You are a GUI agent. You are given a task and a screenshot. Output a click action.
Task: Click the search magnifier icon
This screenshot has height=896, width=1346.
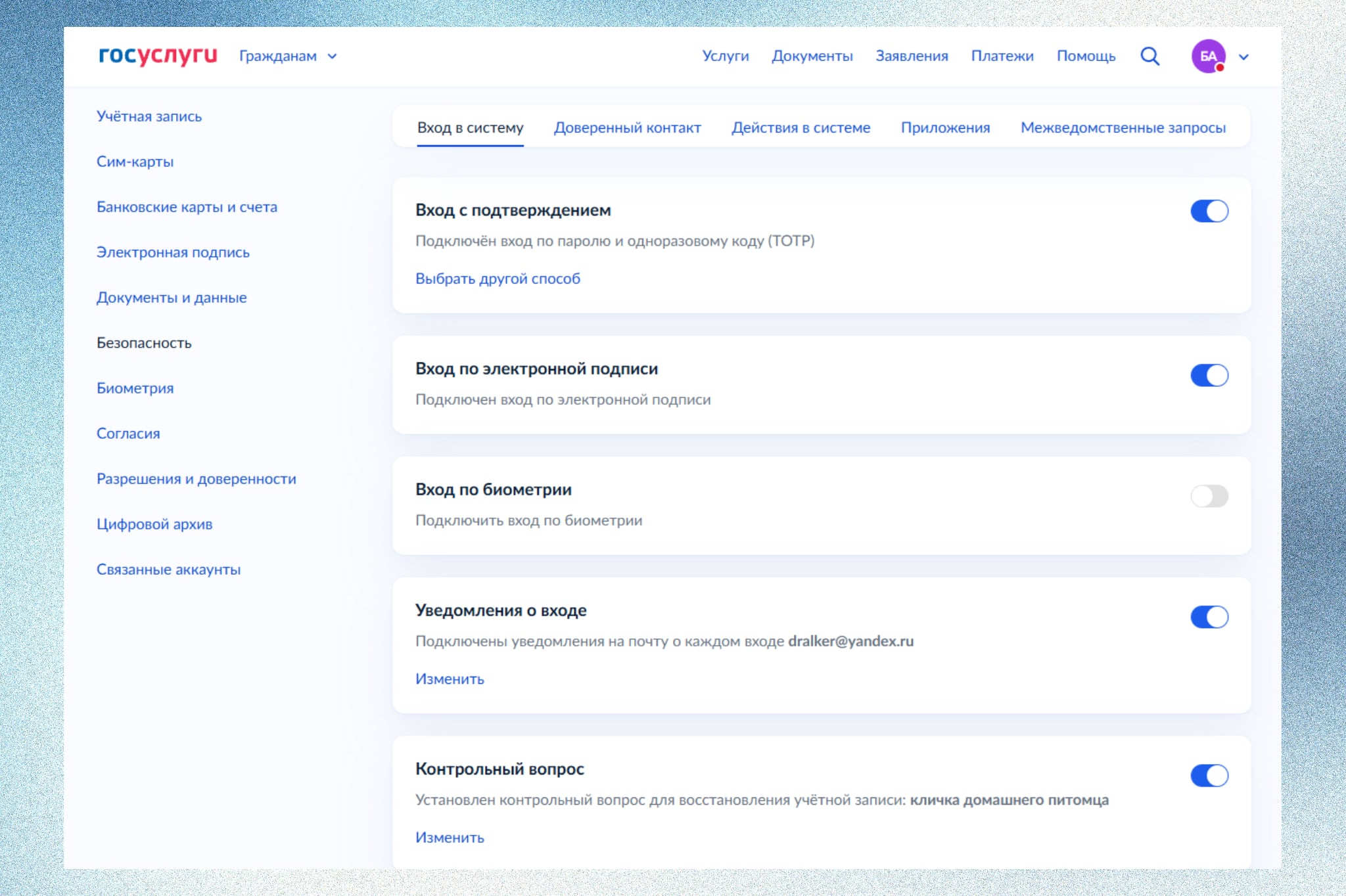pos(1149,56)
